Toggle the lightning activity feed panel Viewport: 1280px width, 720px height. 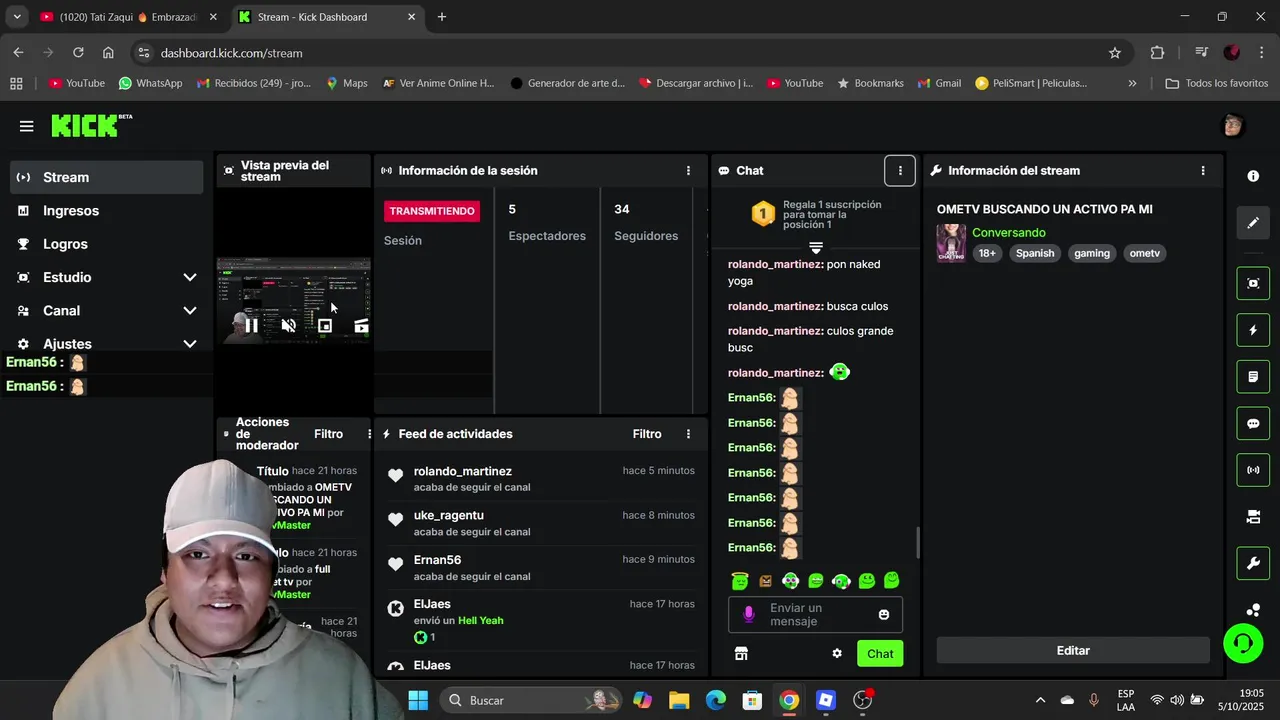[1253, 330]
